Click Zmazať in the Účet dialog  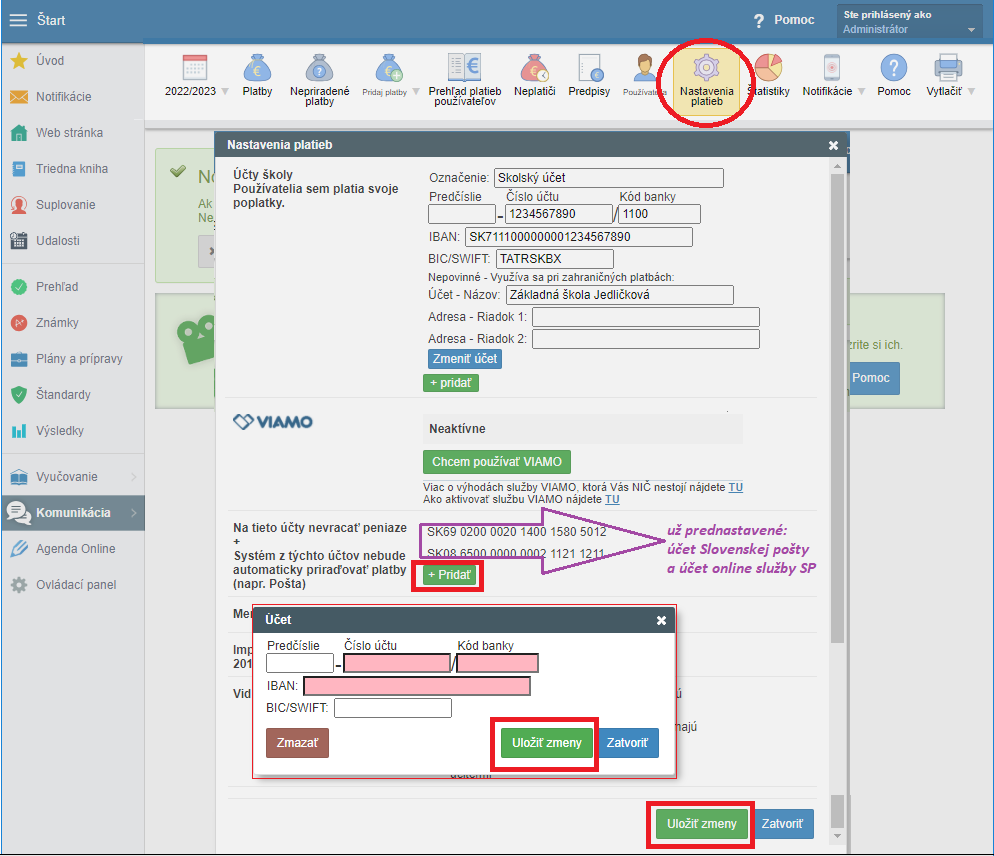(297, 743)
